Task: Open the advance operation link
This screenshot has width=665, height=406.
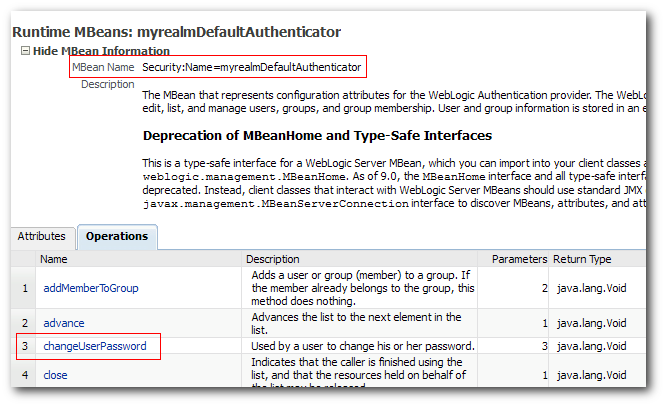Action: point(64,323)
